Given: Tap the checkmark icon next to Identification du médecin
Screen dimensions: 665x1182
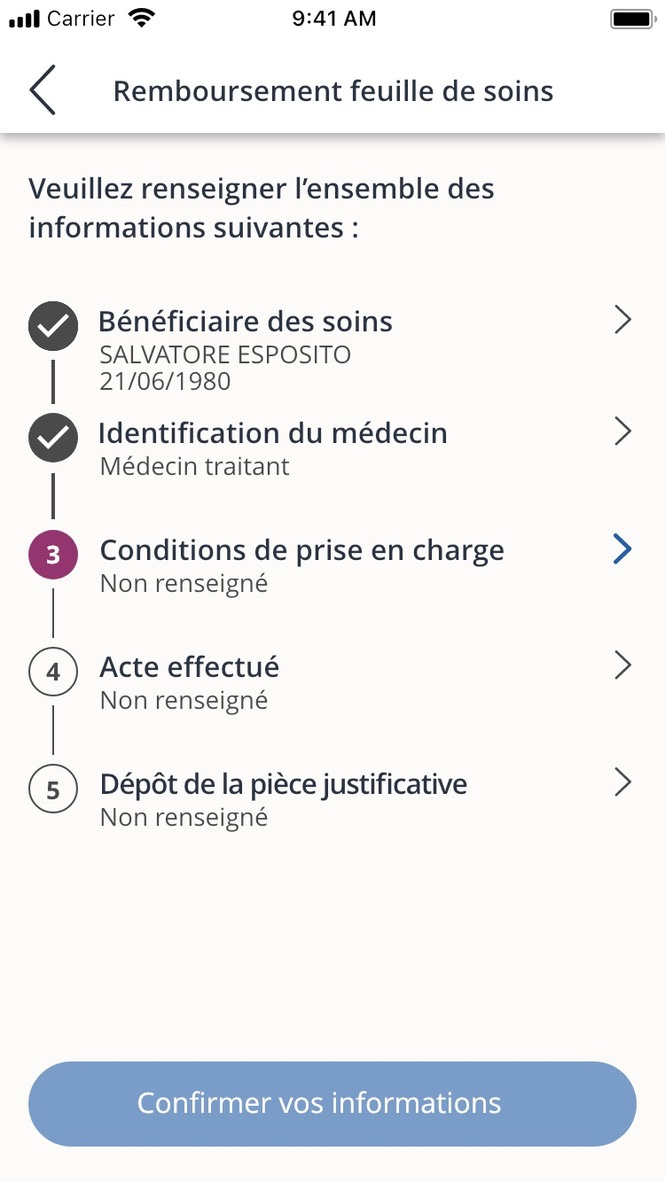Looking at the screenshot, I should (52, 437).
